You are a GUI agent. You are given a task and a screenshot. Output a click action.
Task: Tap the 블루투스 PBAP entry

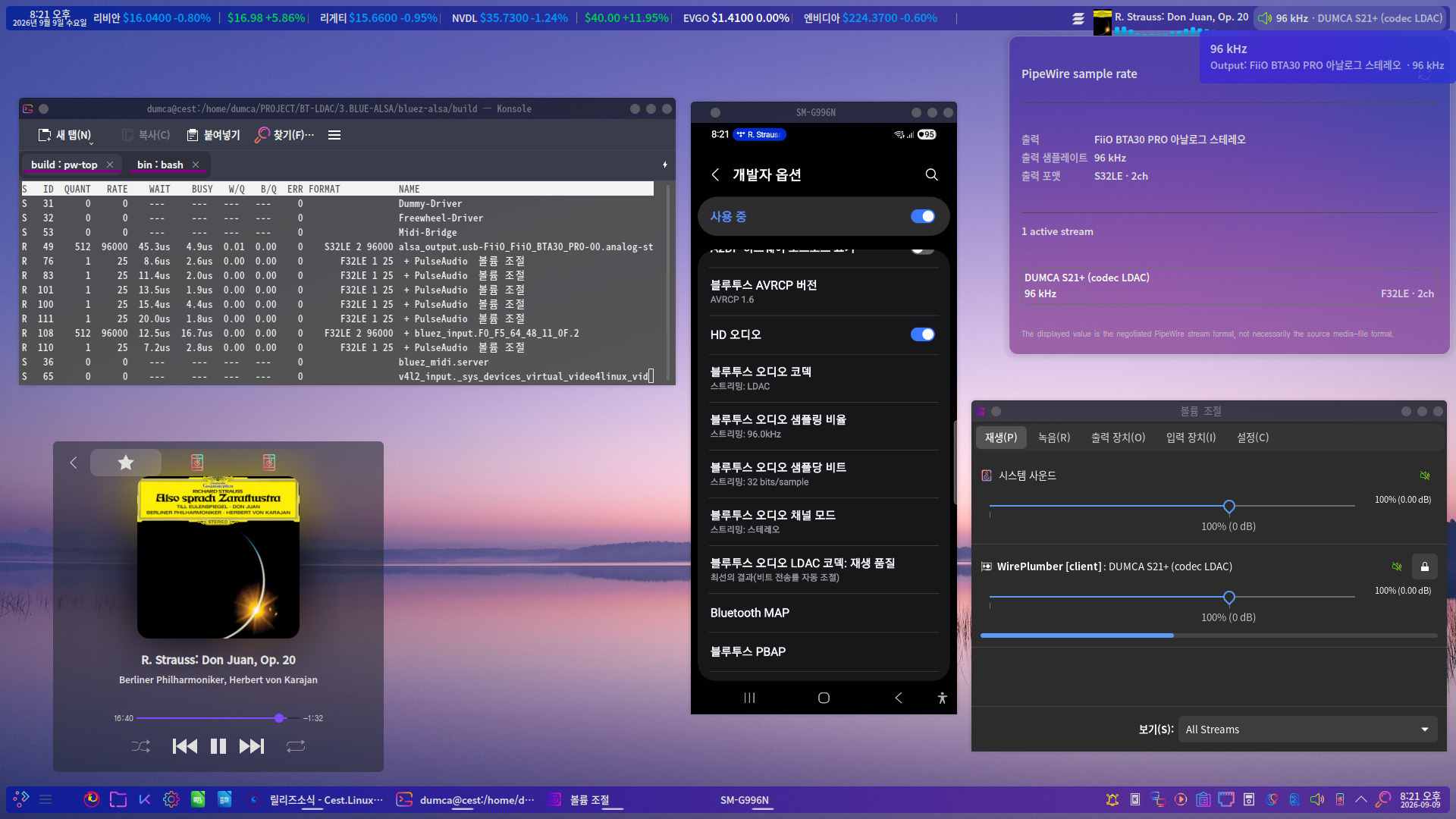(824, 651)
